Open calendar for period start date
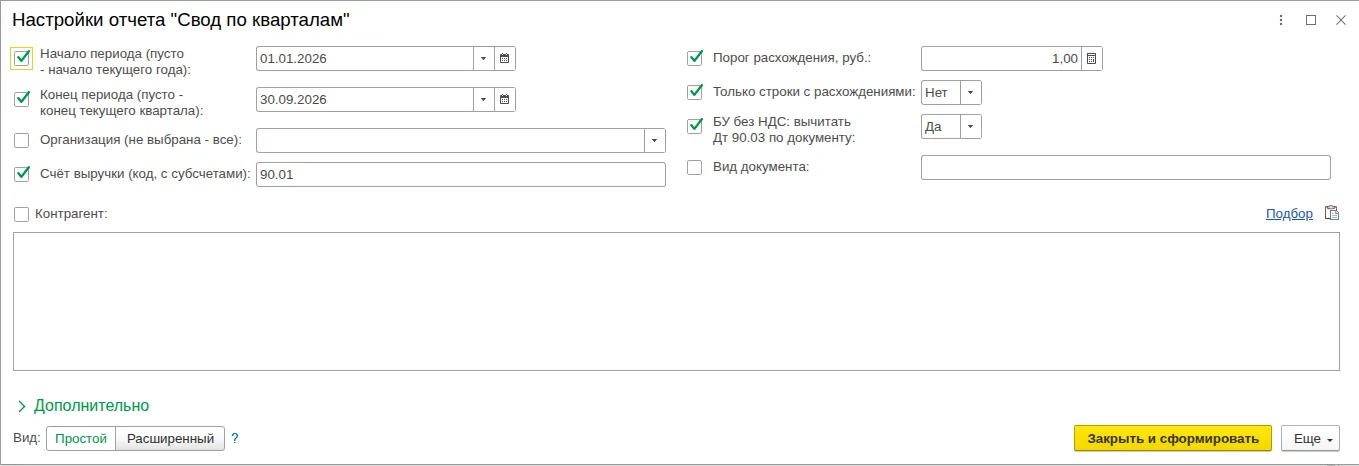1359x466 pixels. 505,59
